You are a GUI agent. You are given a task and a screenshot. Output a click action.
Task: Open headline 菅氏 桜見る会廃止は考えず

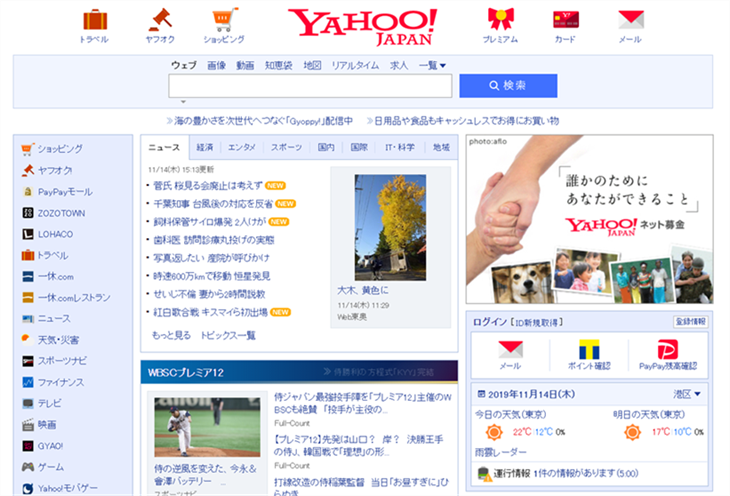click(208, 186)
